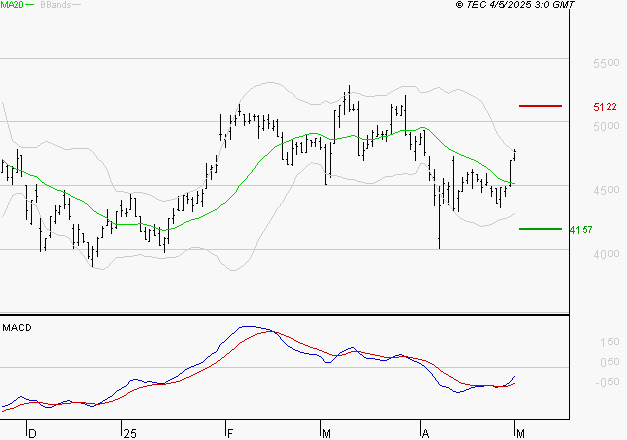The width and height of the screenshot is (627, 440).
Task: Click the 5000 price axis label
Action: point(606,126)
